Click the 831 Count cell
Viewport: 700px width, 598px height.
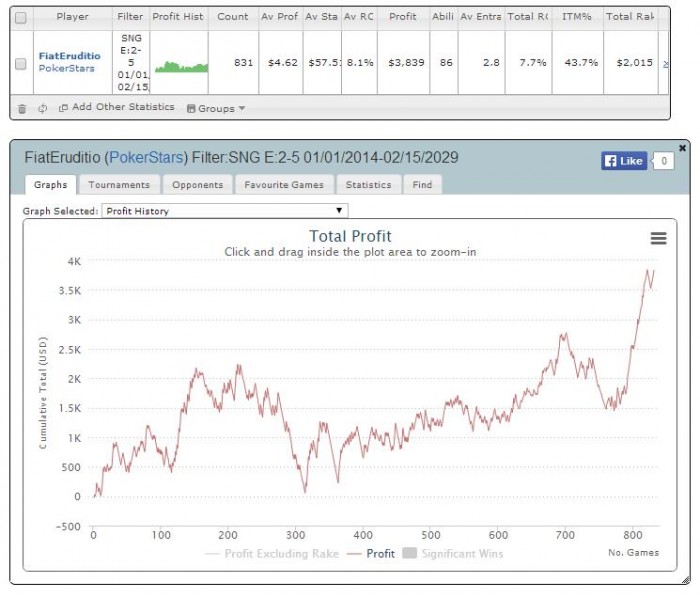pos(233,62)
